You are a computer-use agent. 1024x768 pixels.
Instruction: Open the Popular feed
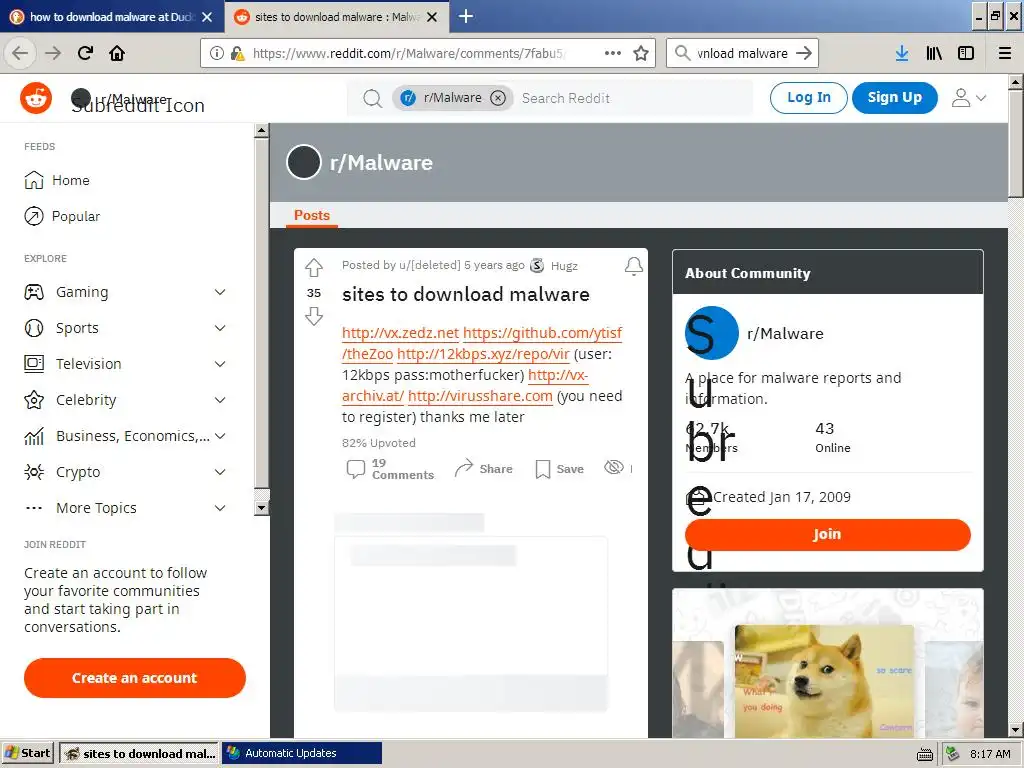[62, 216]
